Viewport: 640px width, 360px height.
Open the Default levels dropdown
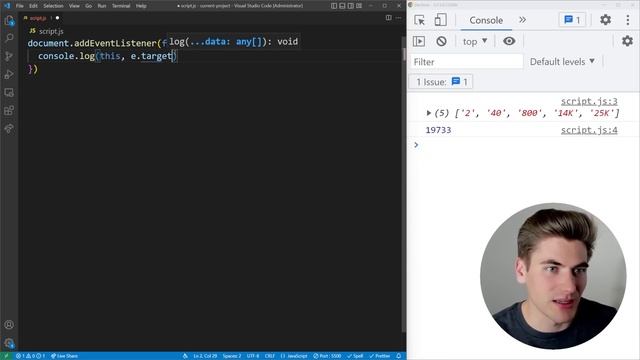point(562,62)
